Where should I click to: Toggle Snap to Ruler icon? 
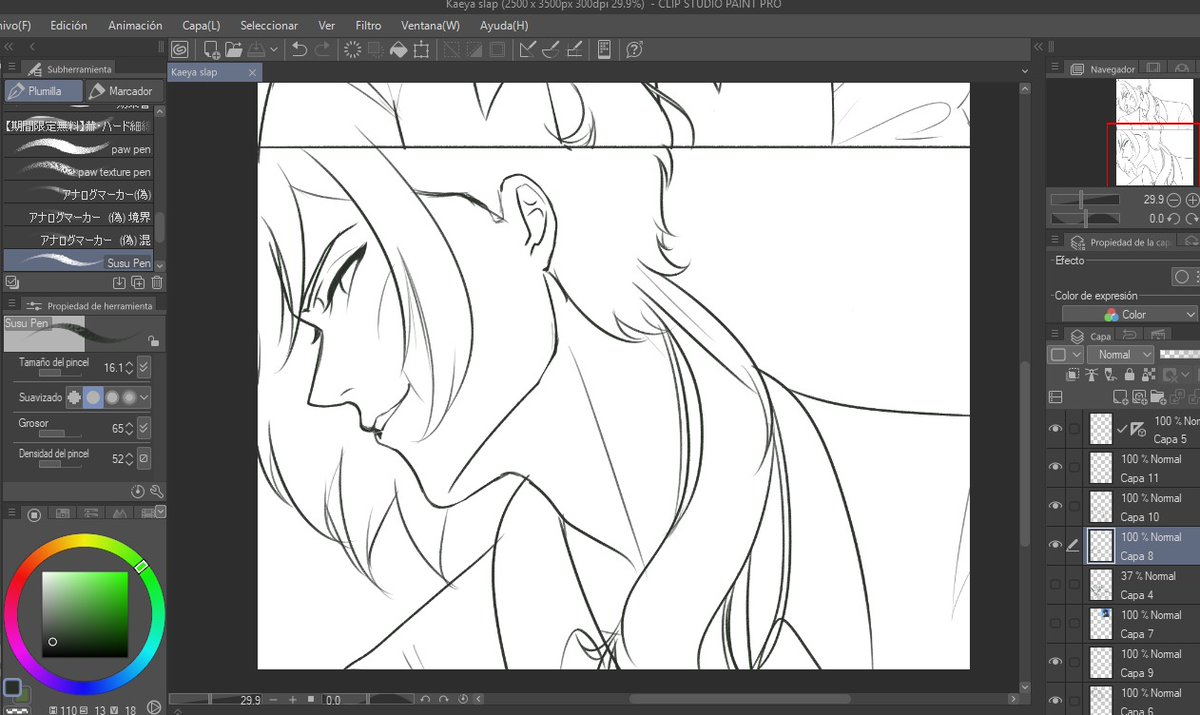pos(528,49)
